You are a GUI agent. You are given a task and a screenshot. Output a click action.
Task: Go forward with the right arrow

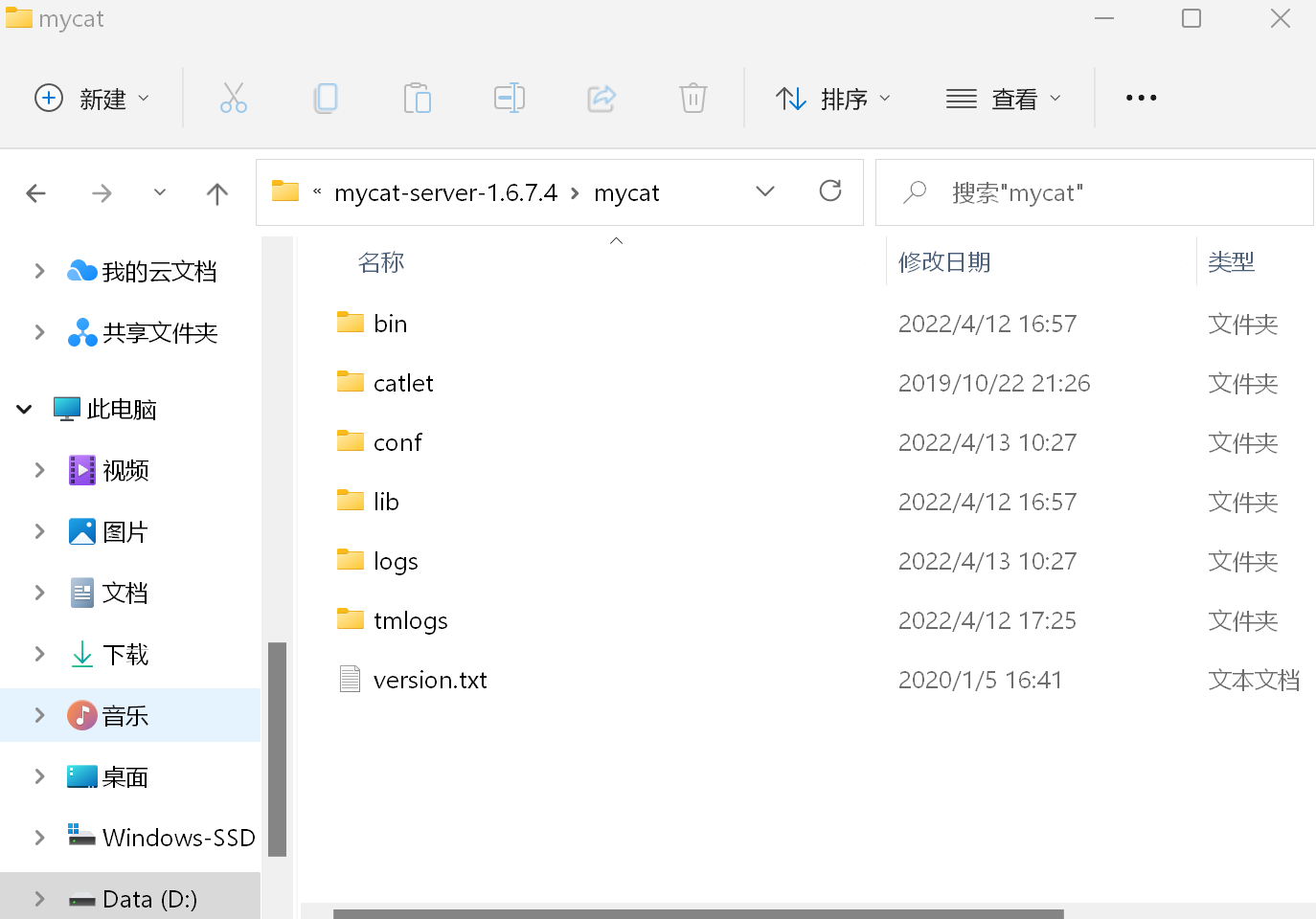102,193
